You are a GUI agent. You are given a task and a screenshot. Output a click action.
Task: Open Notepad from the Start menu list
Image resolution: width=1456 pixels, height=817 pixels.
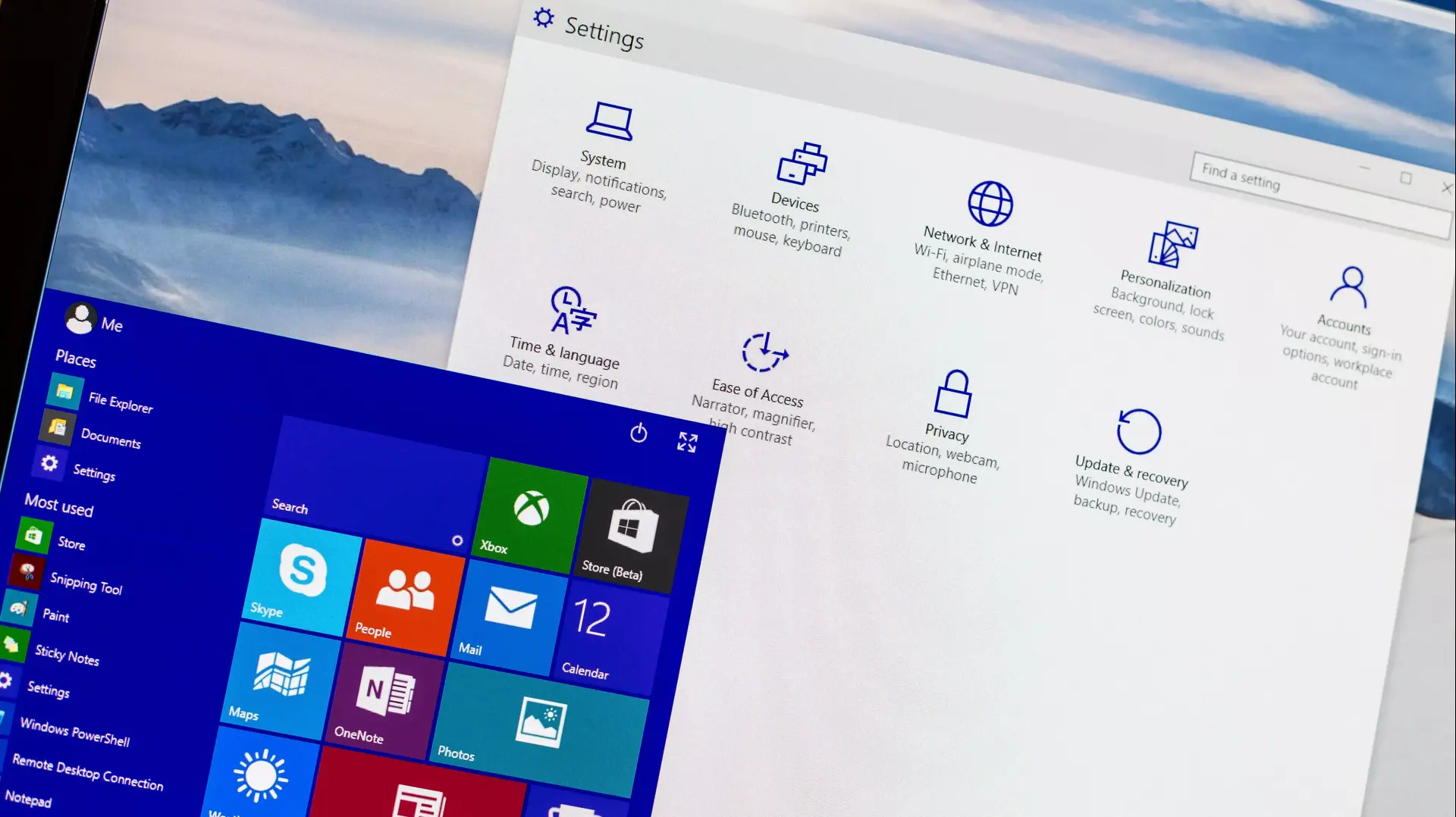27,799
